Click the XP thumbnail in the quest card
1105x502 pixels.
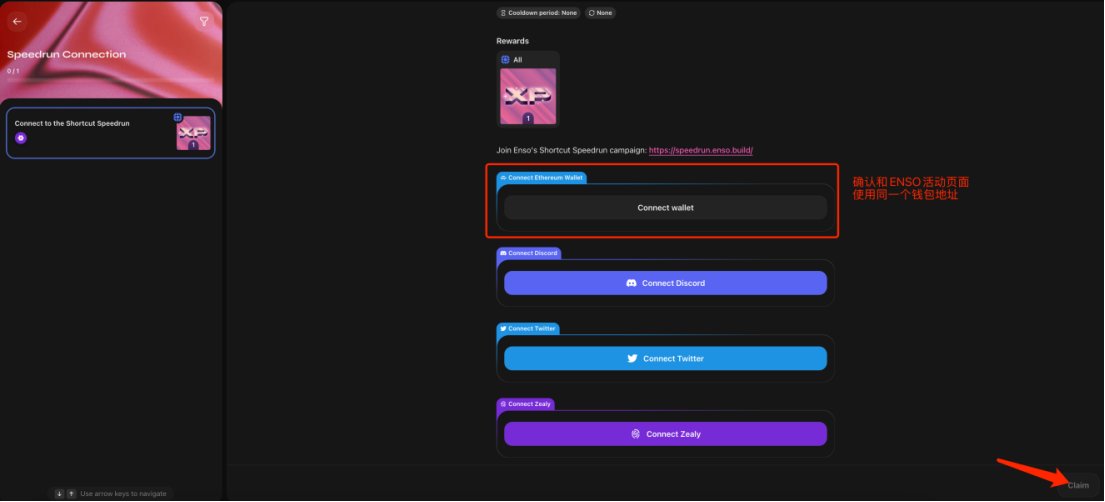193,133
